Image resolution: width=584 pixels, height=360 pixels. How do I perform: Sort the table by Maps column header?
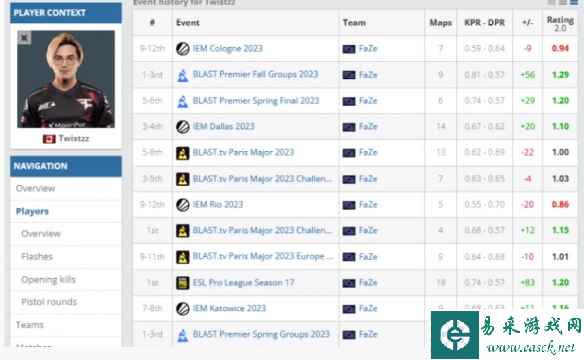(x=441, y=23)
